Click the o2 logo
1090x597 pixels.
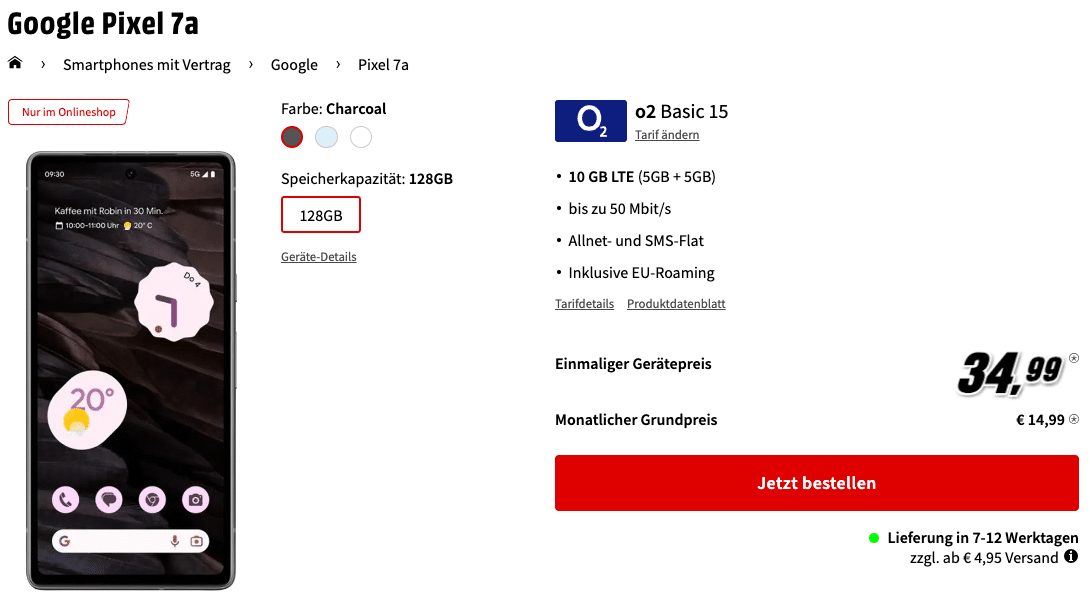coord(590,121)
